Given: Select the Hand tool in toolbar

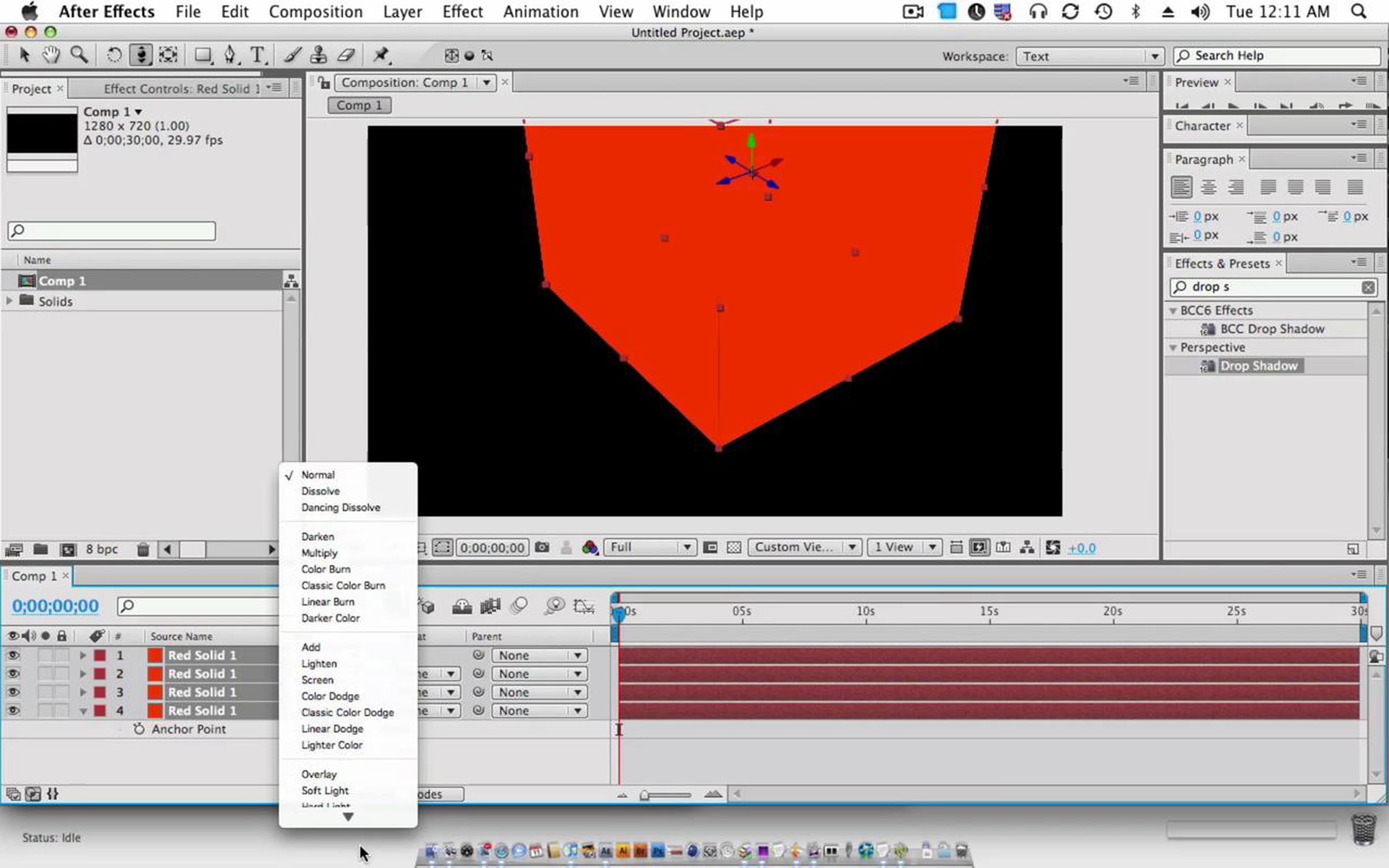Looking at the screenshot, I should pyautogui.click(x=52, y=56).
